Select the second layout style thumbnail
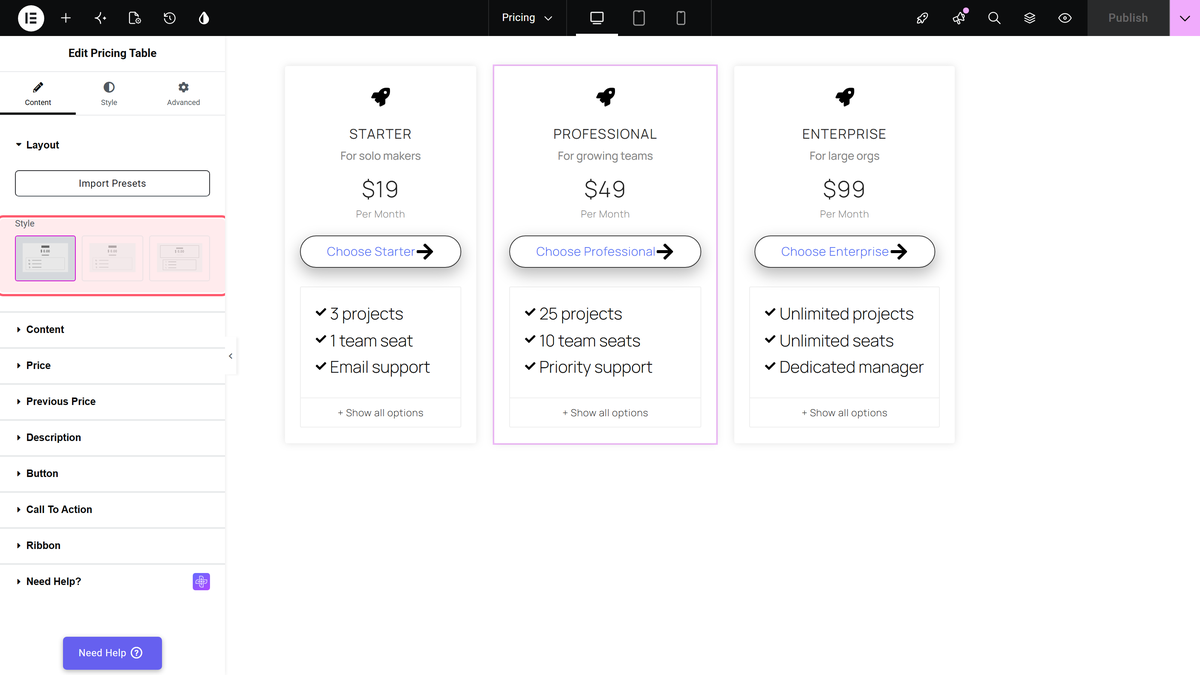Image resolution: width=1200 pixels, height=675 pixels. coord(112,258)
